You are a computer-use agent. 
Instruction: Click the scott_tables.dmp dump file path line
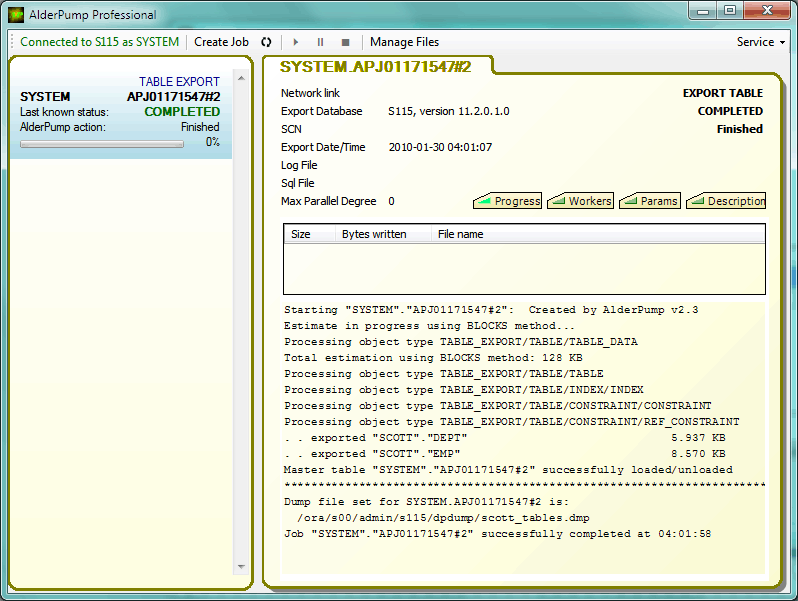coord(443,518)
